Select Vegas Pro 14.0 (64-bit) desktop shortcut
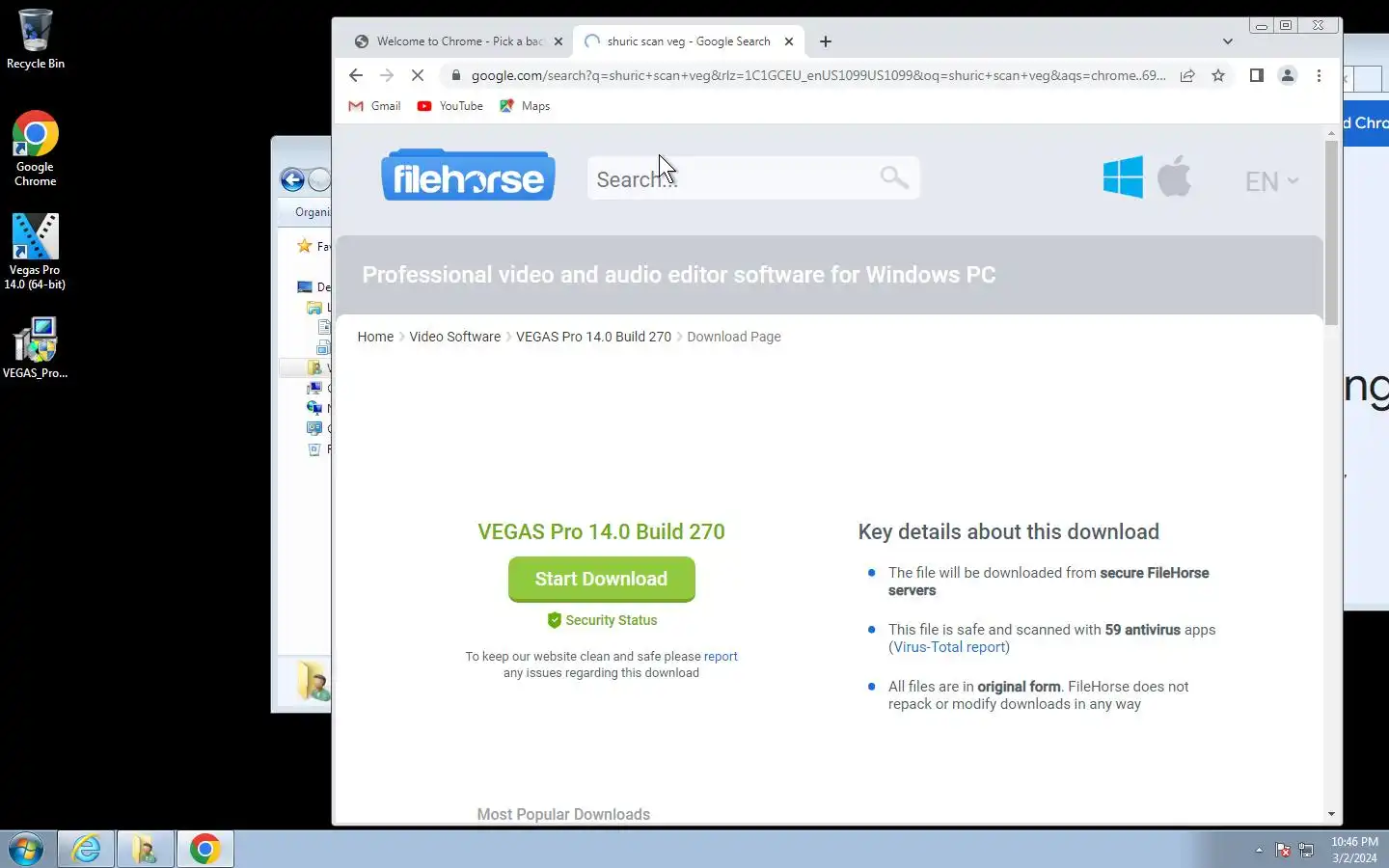1389x868 pixels. (x=35, y=252)
